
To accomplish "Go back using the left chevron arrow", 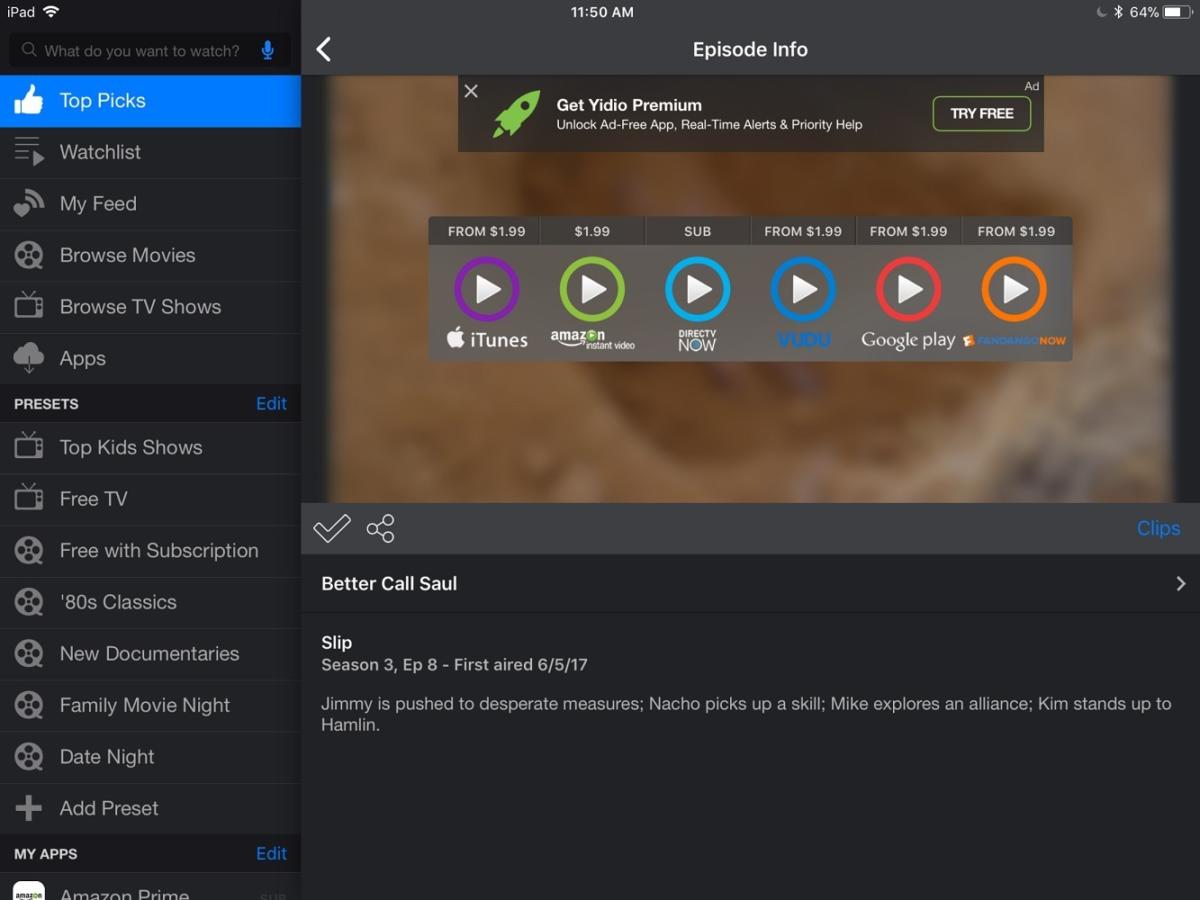I will (x=323, y=50).
